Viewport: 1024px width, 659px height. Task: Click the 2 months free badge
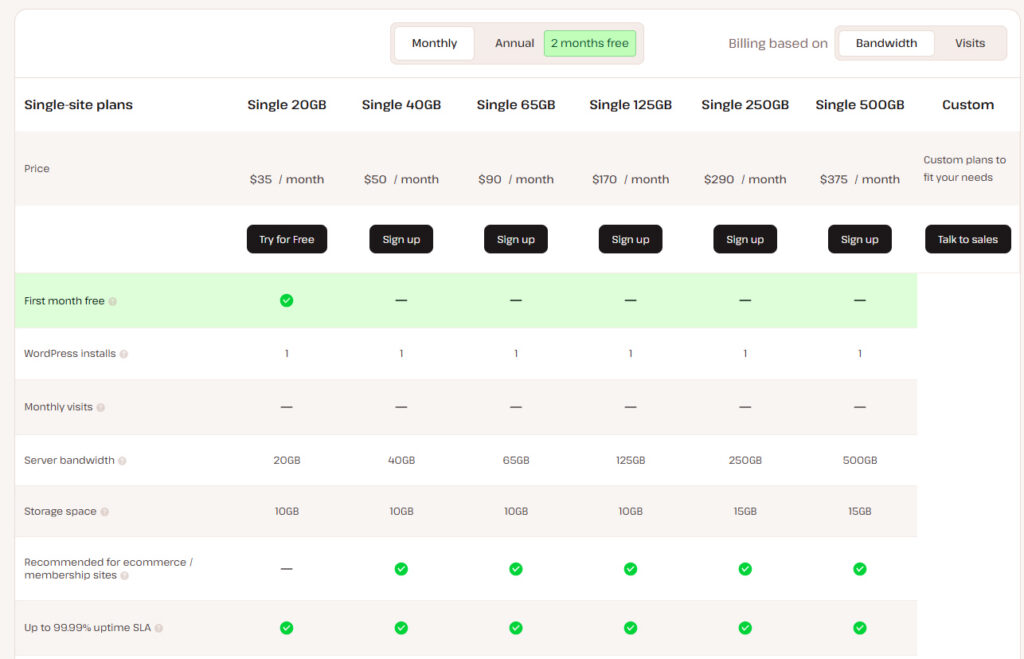point(590,43)
